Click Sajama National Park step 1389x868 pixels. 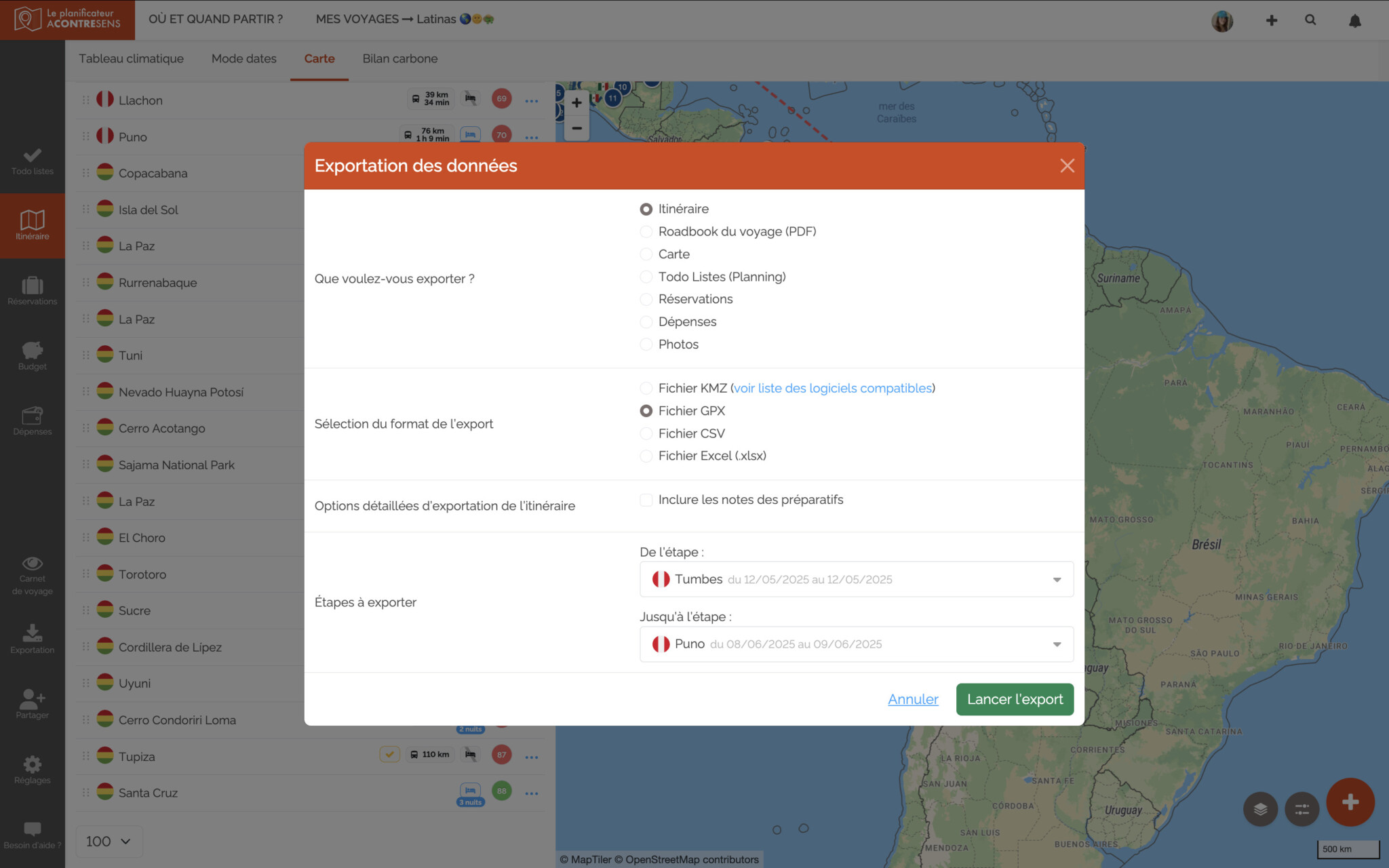(176, 465)
